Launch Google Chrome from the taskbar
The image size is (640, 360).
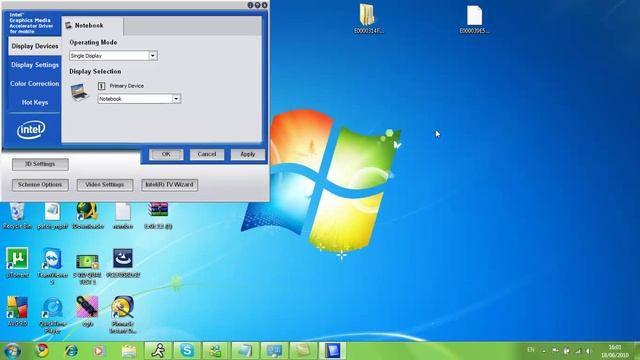tap(41, 351)
